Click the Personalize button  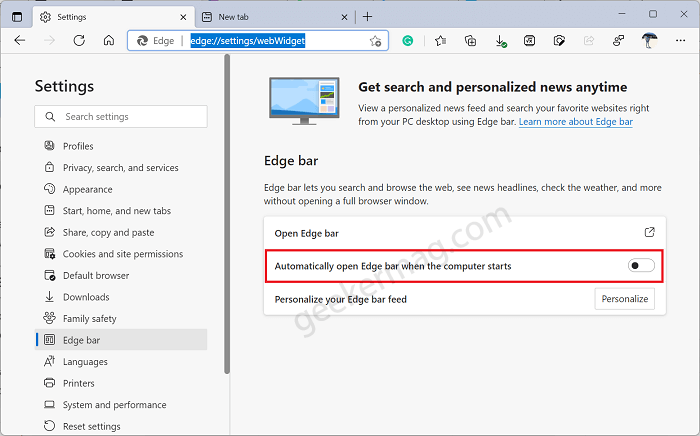tap(625, 299)
